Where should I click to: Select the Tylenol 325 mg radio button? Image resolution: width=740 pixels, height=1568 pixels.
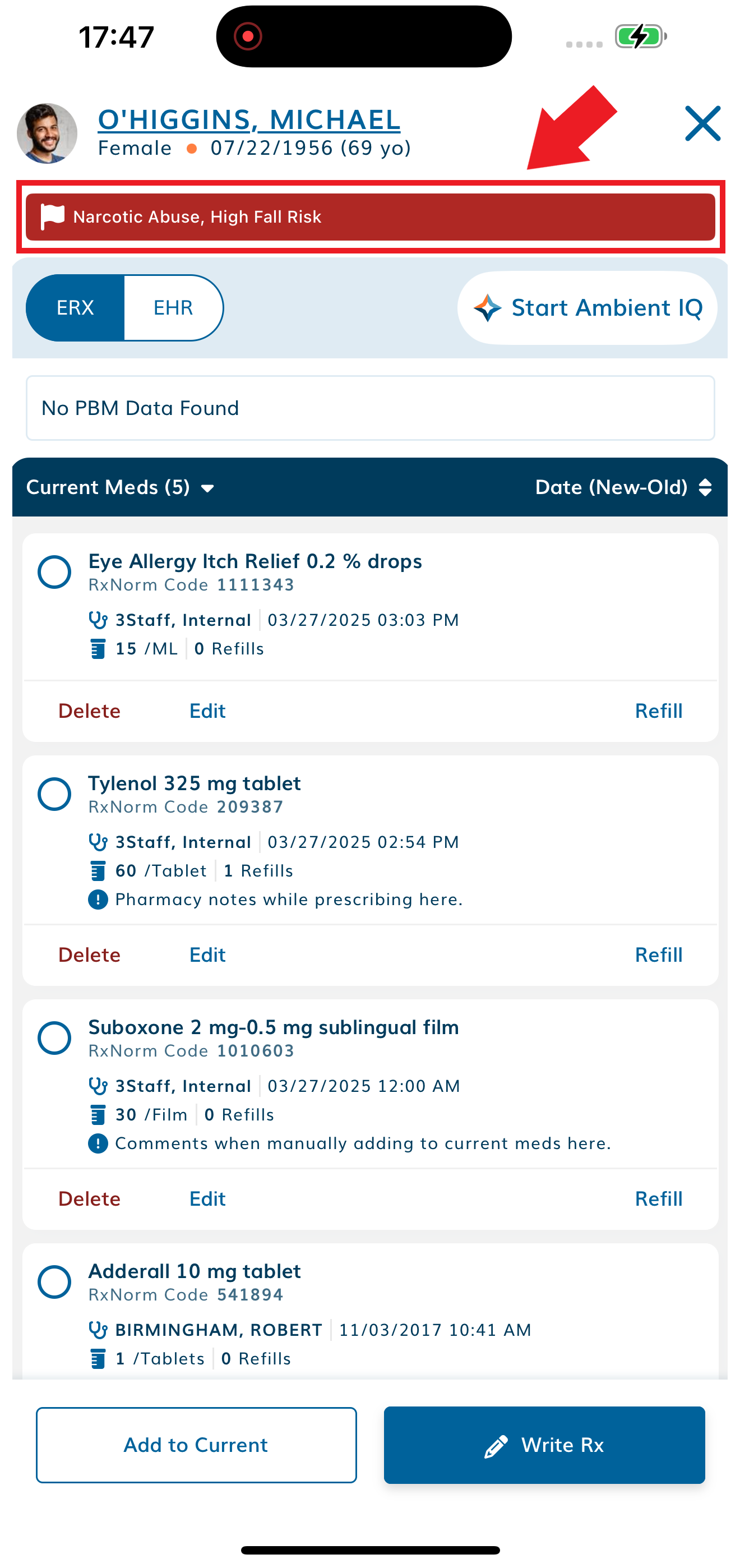pyautogui.click(x=54, y=794)
